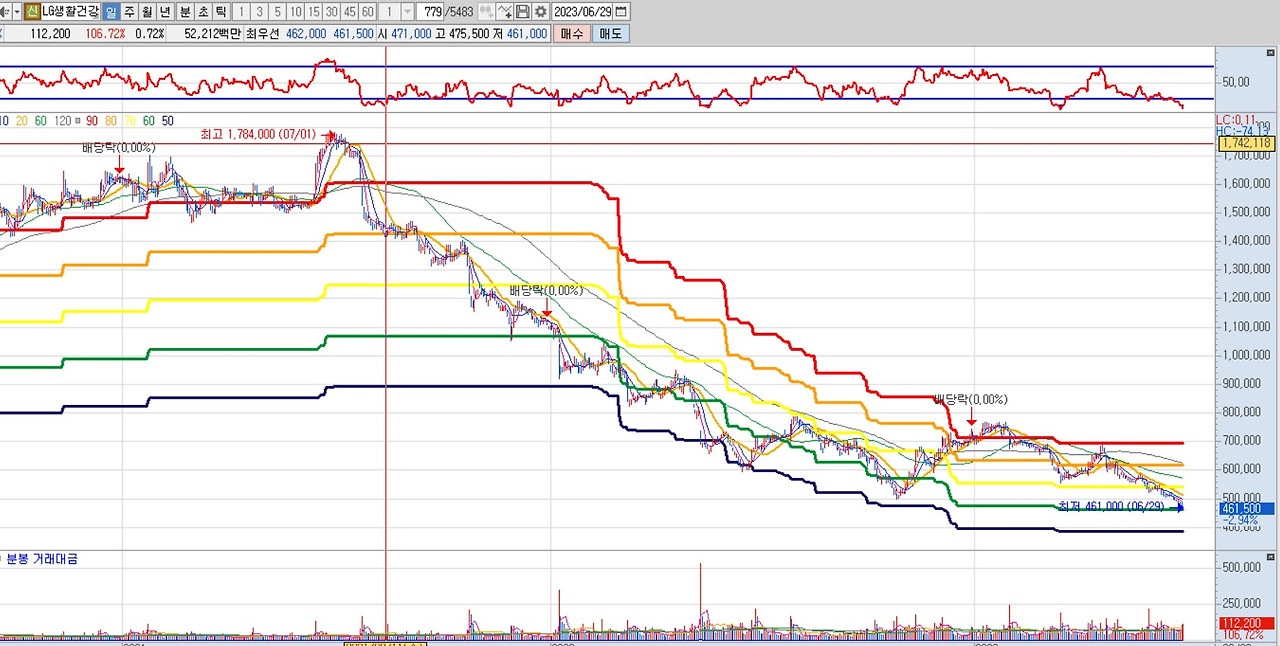Screen dimensions: 1280x646
Task: Select the 3 interval button
Action: click(x=260, y=11)
